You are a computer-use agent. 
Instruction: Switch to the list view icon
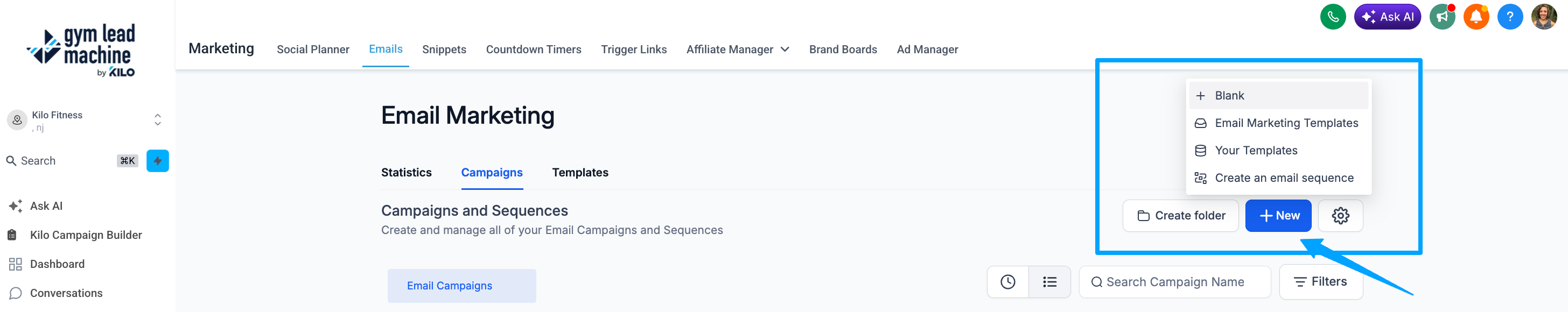(1049, 281)
